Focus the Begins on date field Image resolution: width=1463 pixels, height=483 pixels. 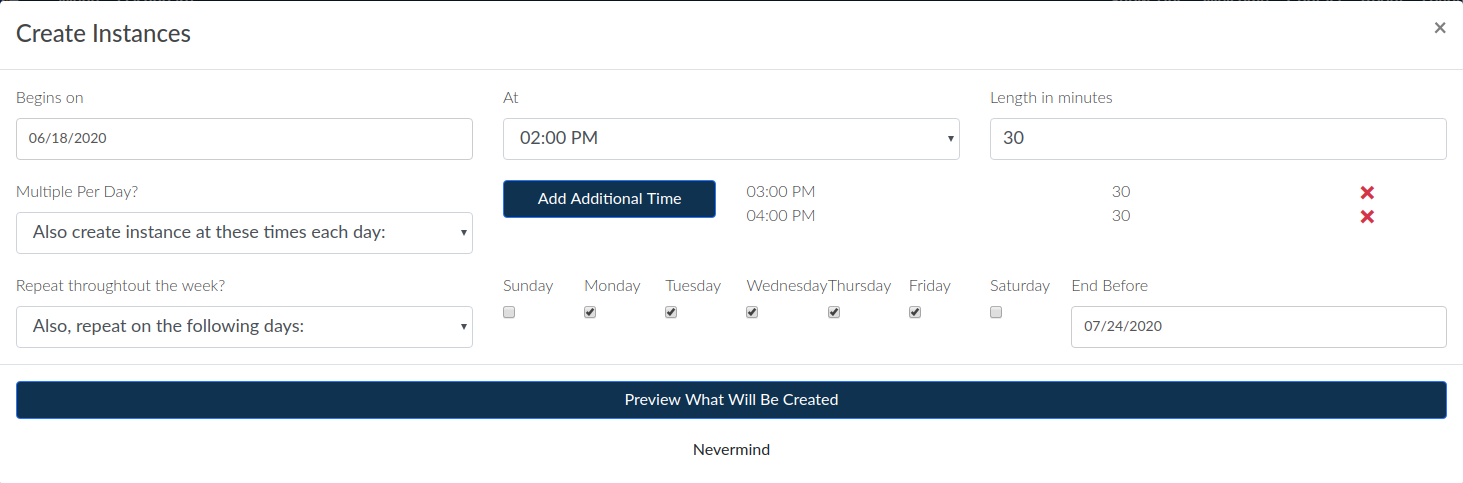pos(244,139)
